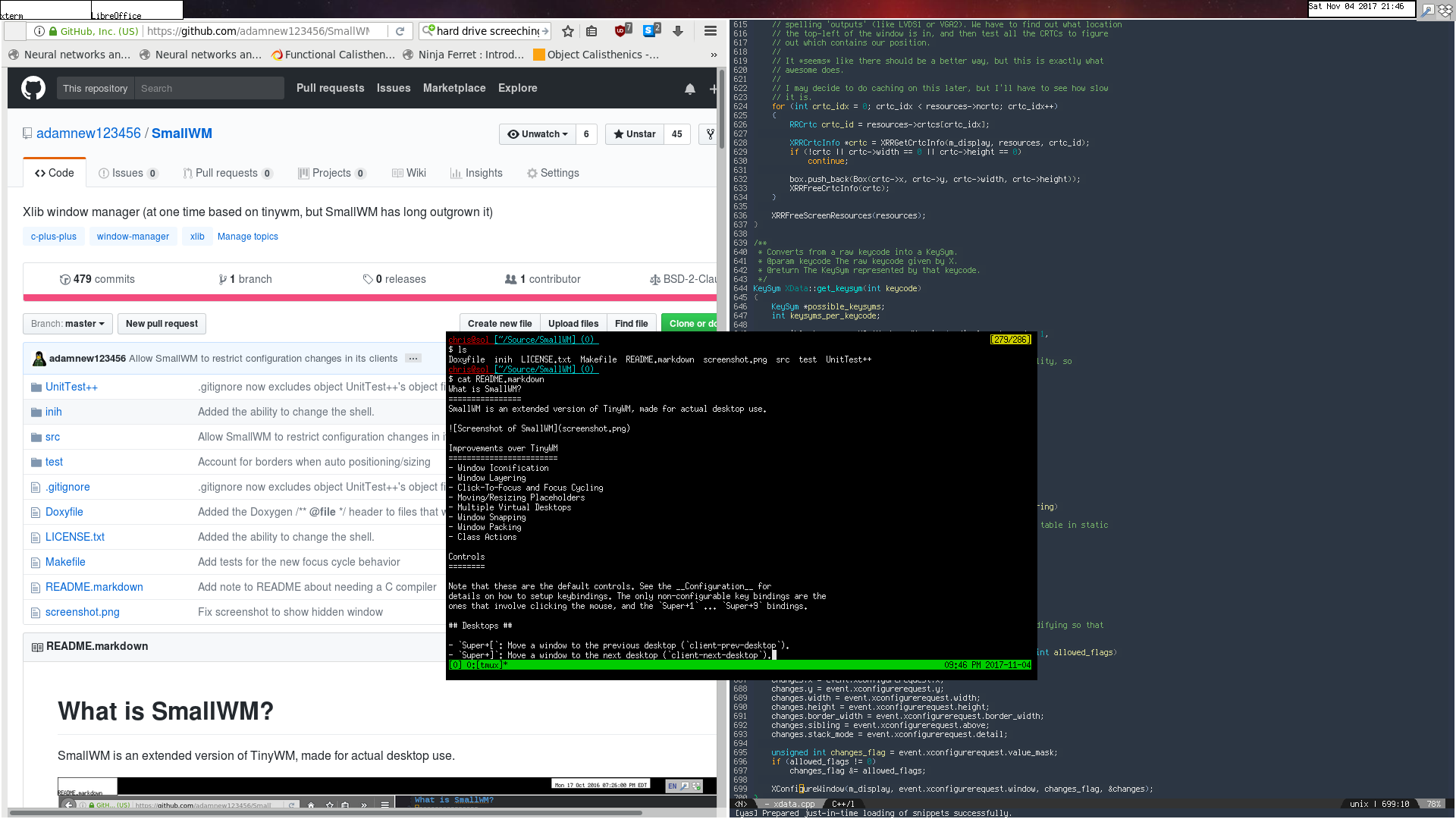This screenshot has width=1456, height=819.
Task: Open Explore in GitHub header
Action: pos(518,88)
